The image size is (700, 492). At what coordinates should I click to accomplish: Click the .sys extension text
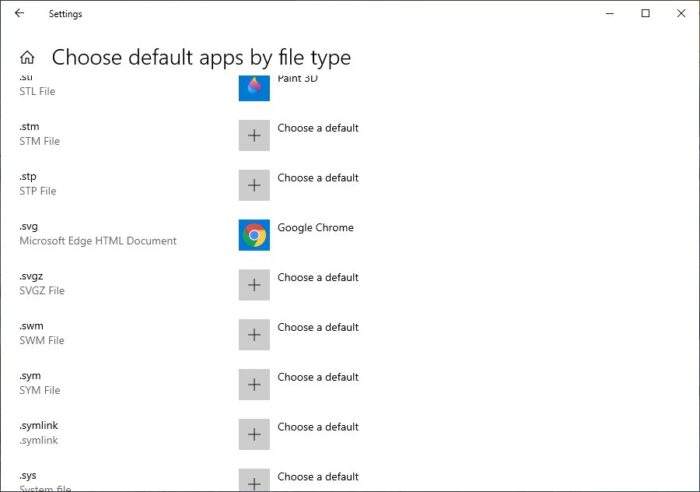click(28, 476)
